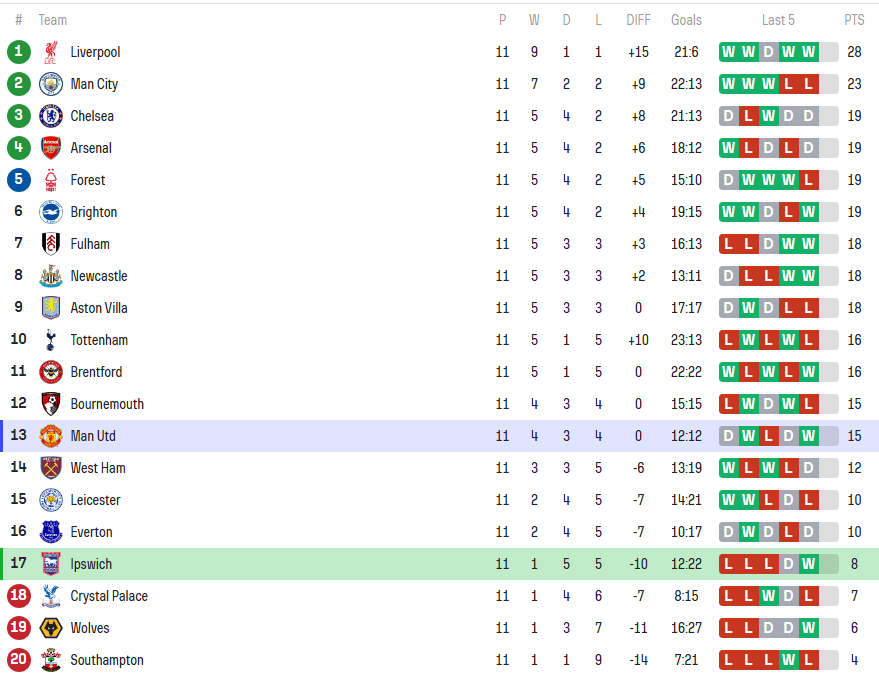Click the Goals column header

pos(686,20)
